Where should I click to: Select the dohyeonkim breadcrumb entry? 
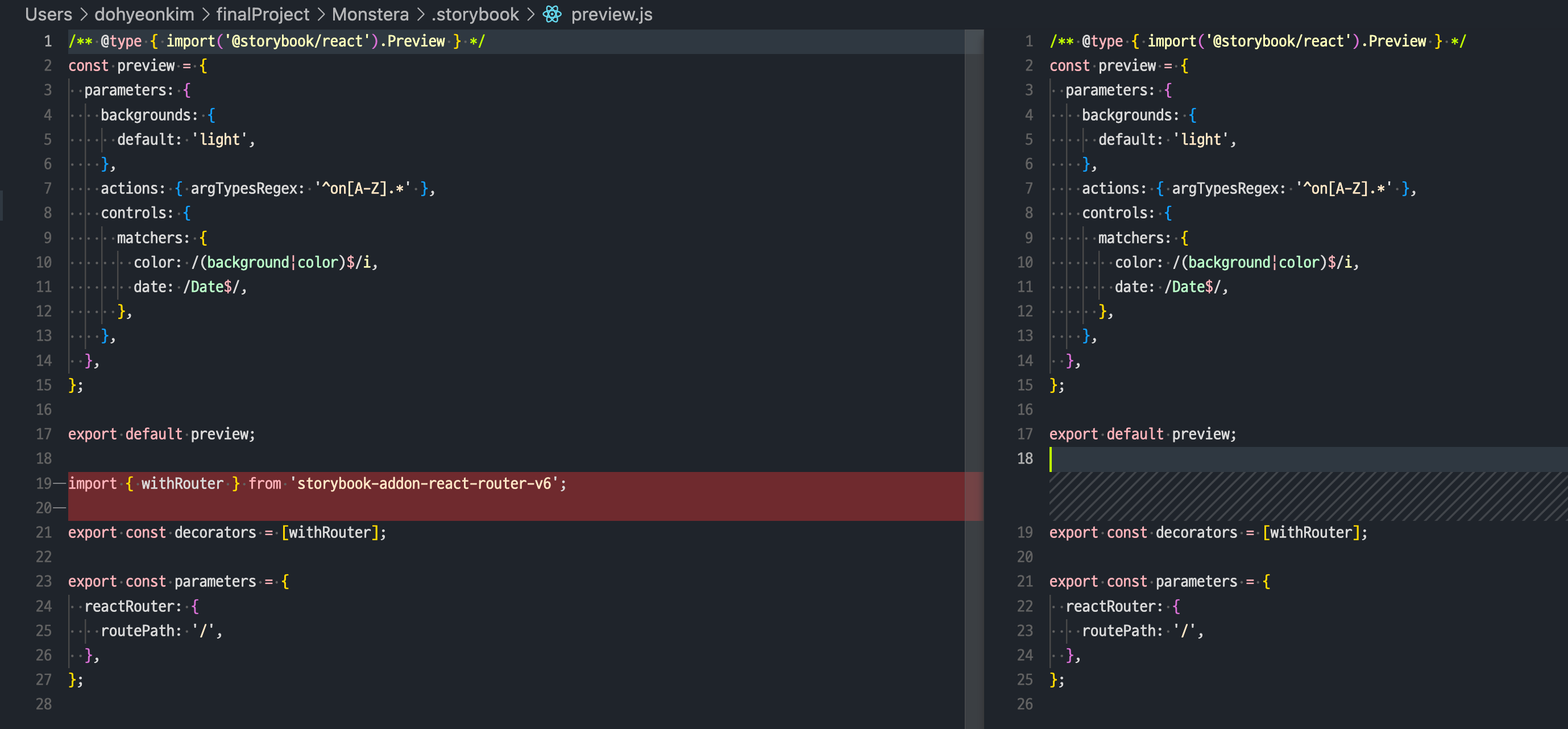pyautogui.click(x=144, y=15)
